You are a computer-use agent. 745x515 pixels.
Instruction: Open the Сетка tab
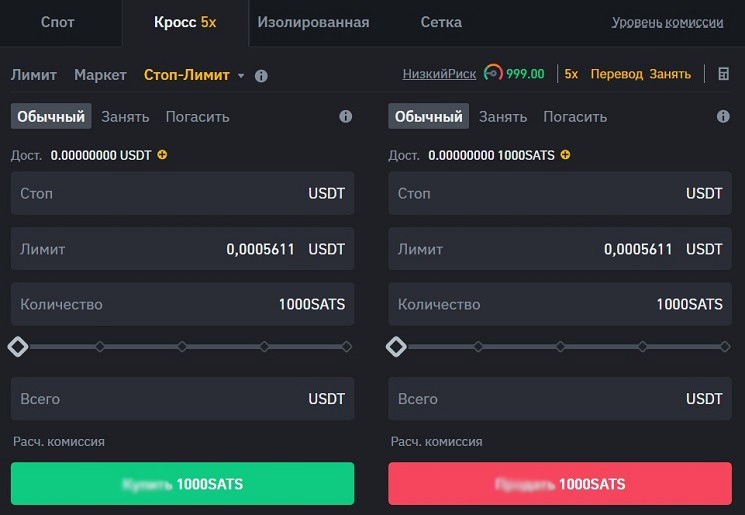click(441, 22)
